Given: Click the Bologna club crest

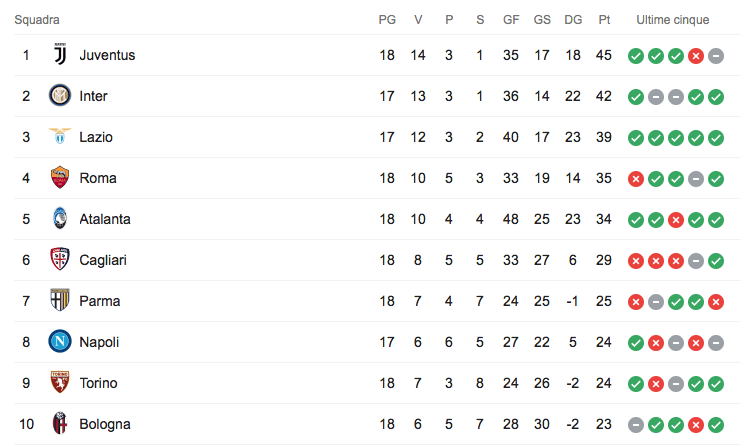Looking at the screenshot, I should (x=59, y=424).
